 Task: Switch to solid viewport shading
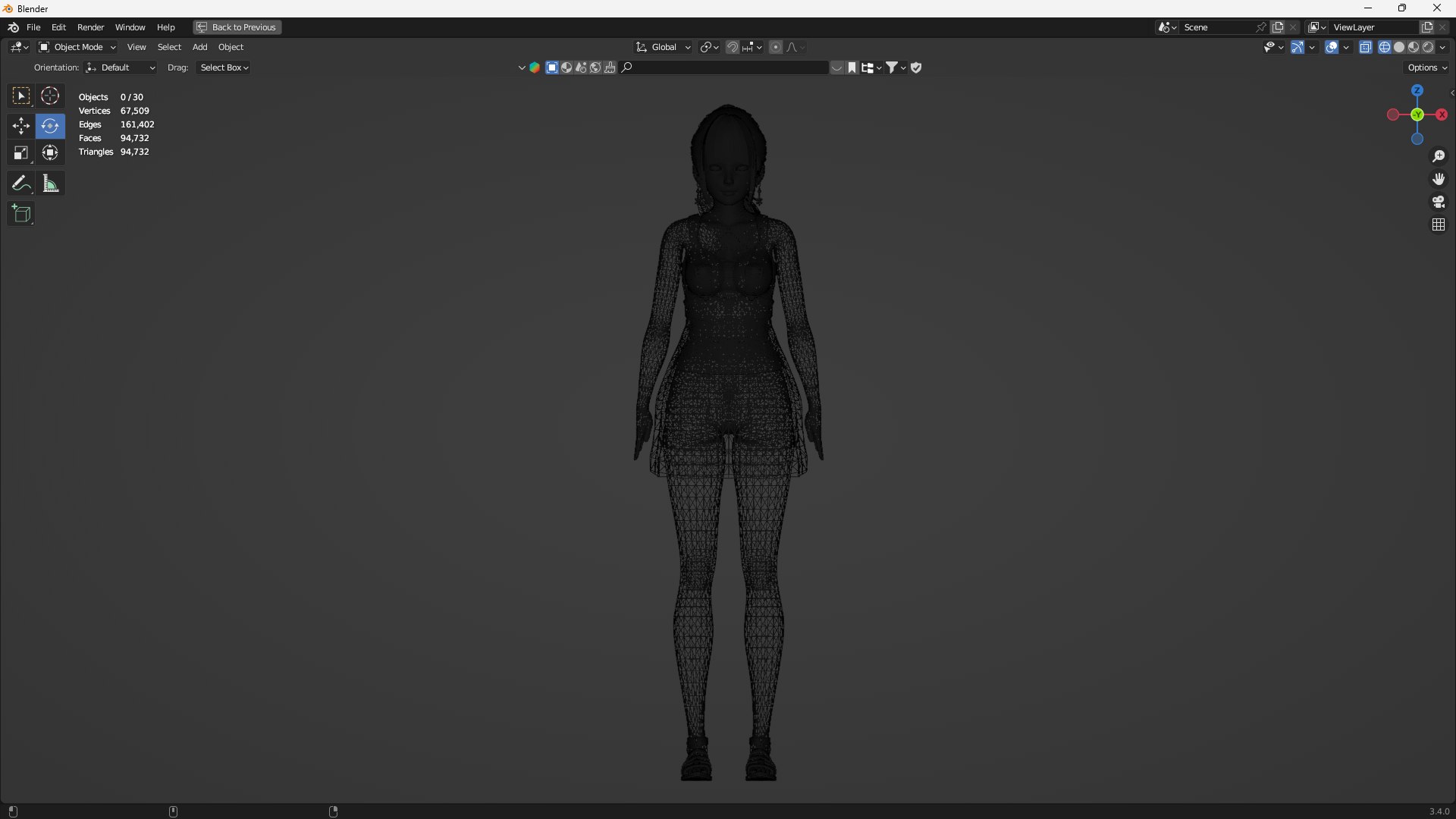click(1399, 47)
